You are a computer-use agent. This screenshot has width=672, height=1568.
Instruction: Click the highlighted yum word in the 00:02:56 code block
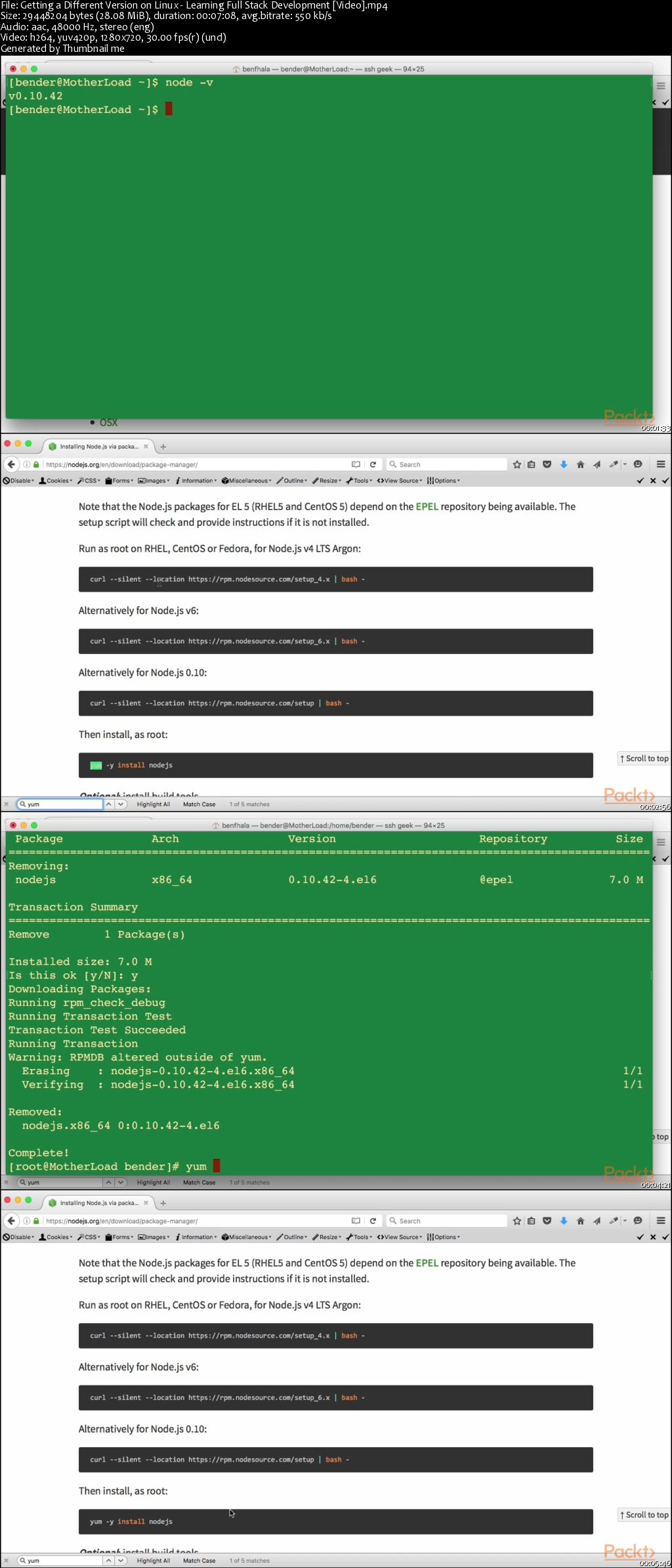(96, 765)
